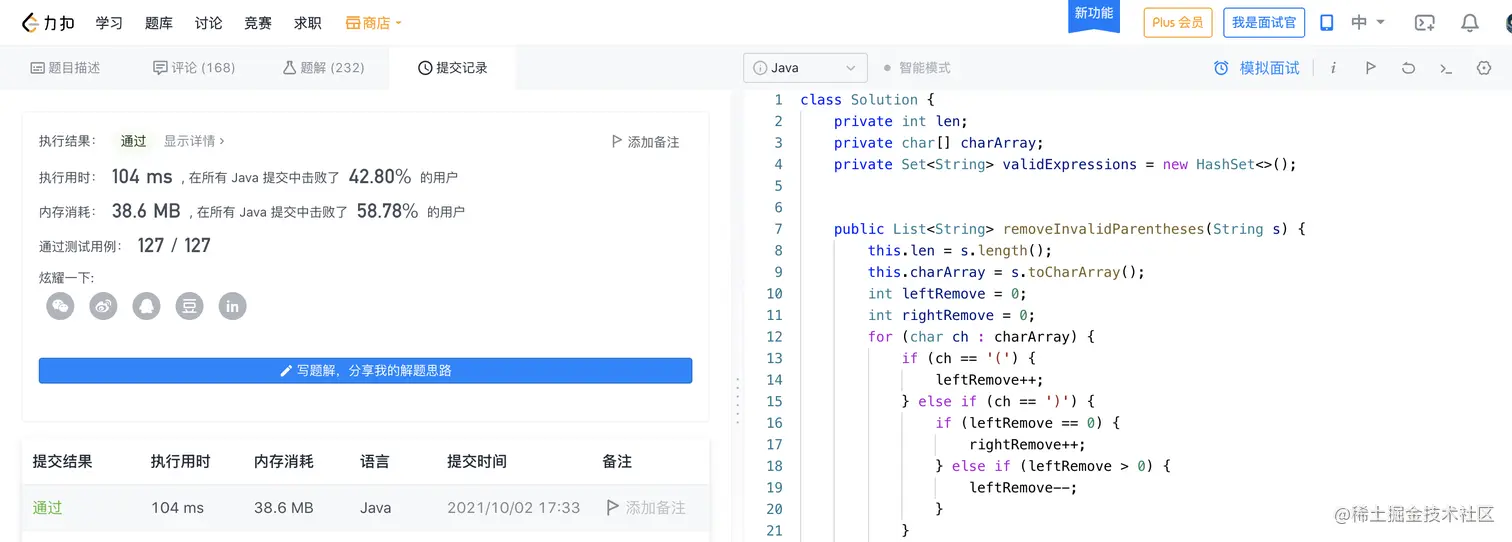The width and height of the screenshot is (1512, 542).
Task: Click 添加备注 beside 执行结果
Action: (645, 142)
